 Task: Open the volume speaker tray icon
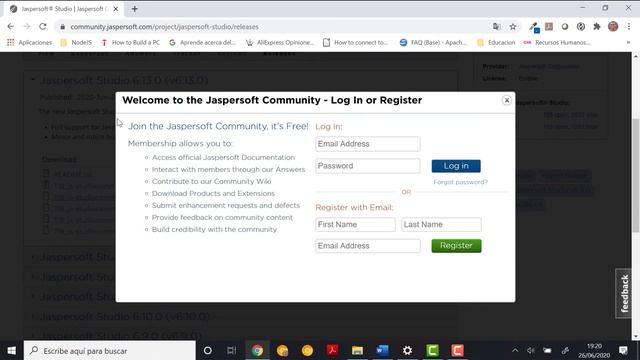531,351
